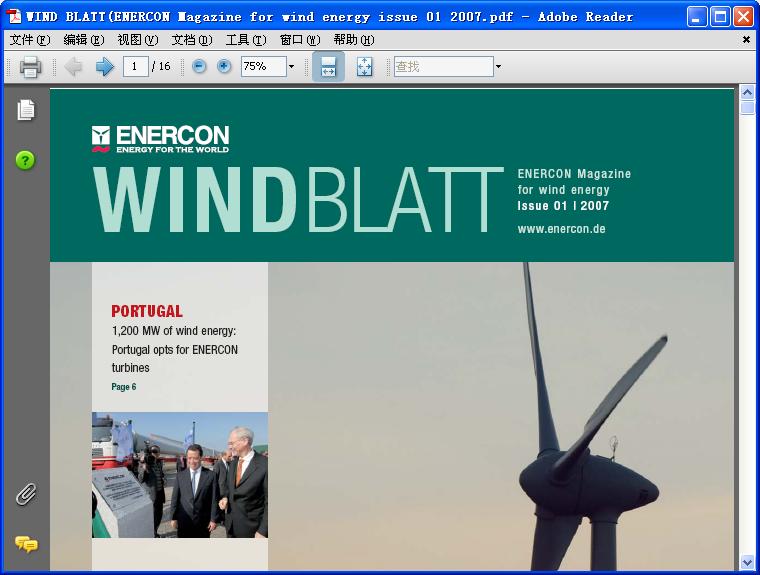760x575 pixels.
Task: Click the vertical scrollbar up arrow
Action: [x=747, y=92]
